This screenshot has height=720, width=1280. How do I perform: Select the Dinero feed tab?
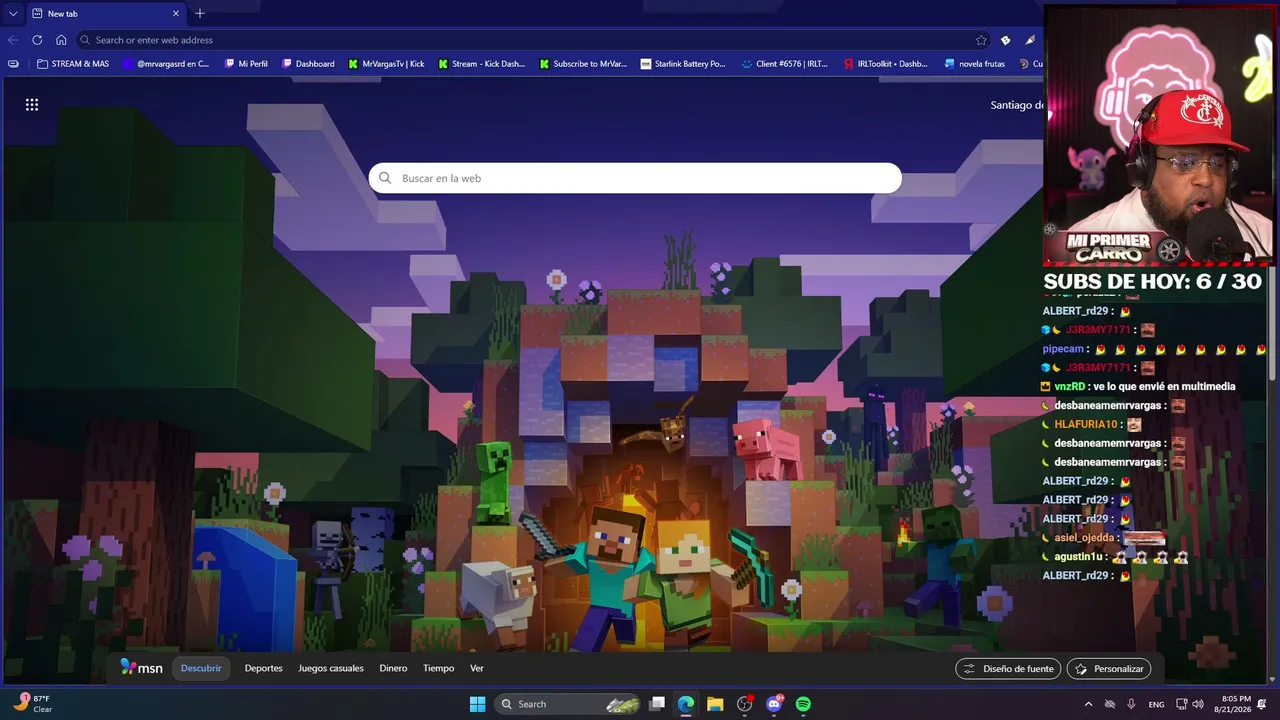[393, 668]
